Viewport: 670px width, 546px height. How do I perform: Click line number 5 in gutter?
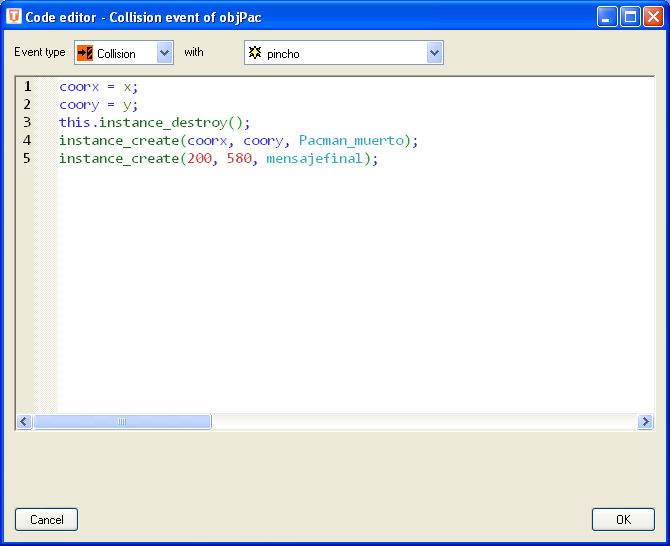(x=27, y=158)
